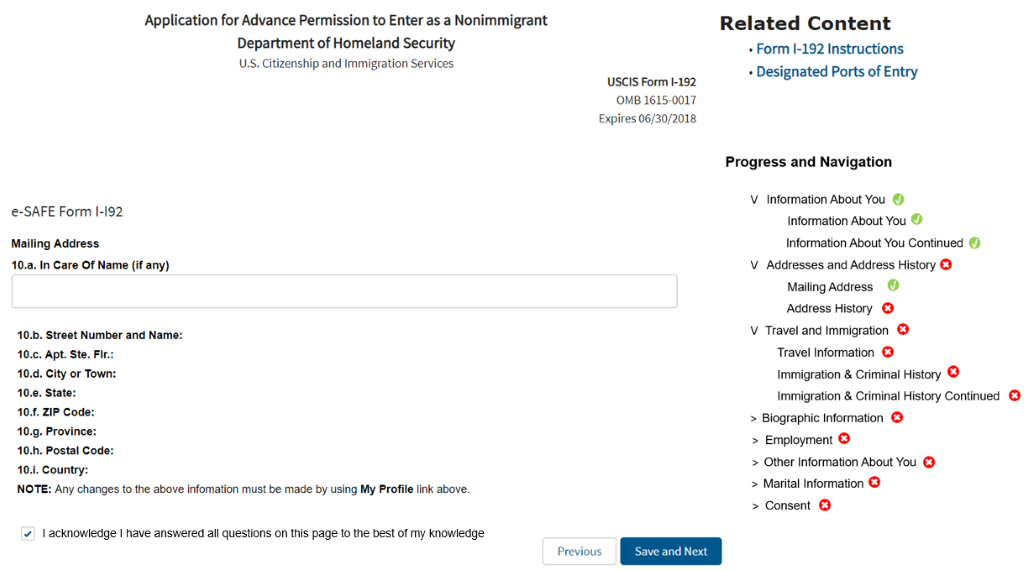The width and height of the screenshot is (1024, 571).
Task: Collapse the Travel and Immigration section
Action: pos(754,331)
